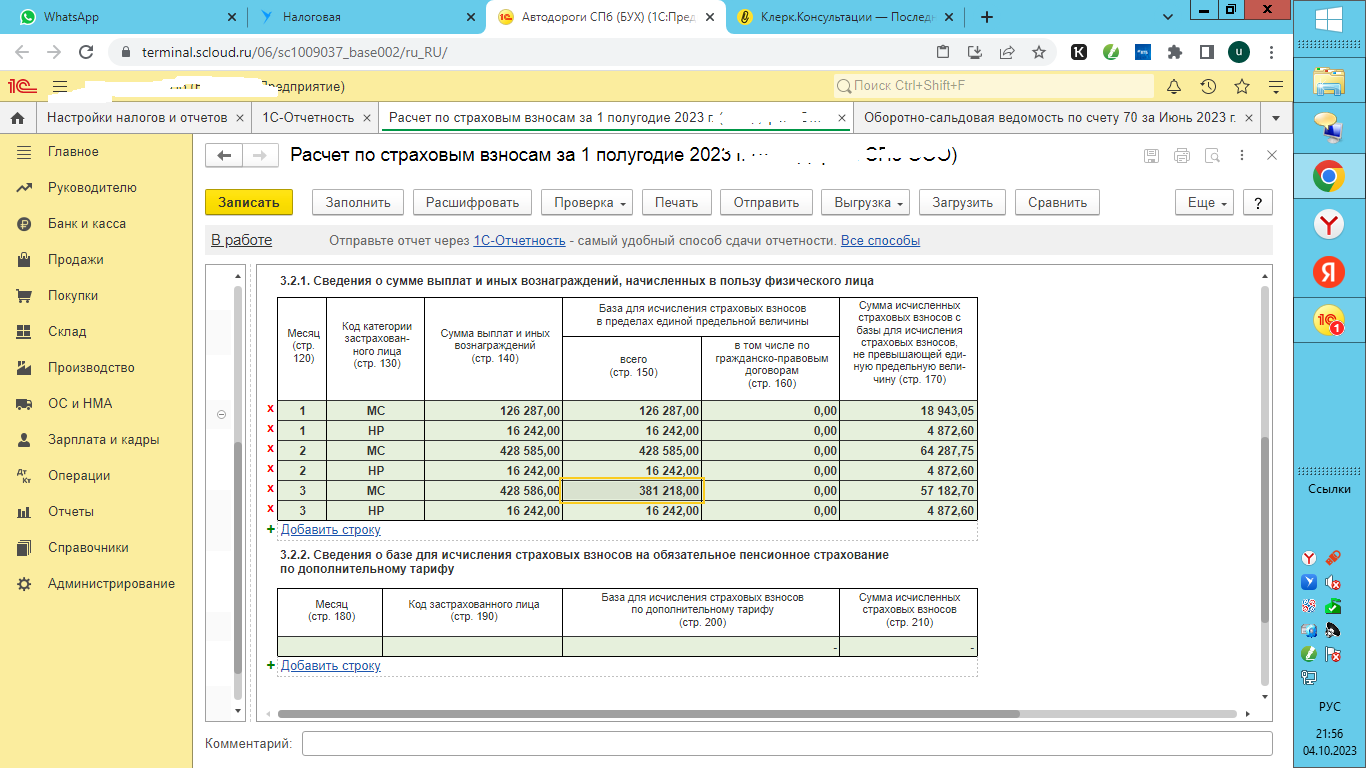Click the В работе status link
The height and width of the screenshot is (768, 1366).
tap(241, 240)
